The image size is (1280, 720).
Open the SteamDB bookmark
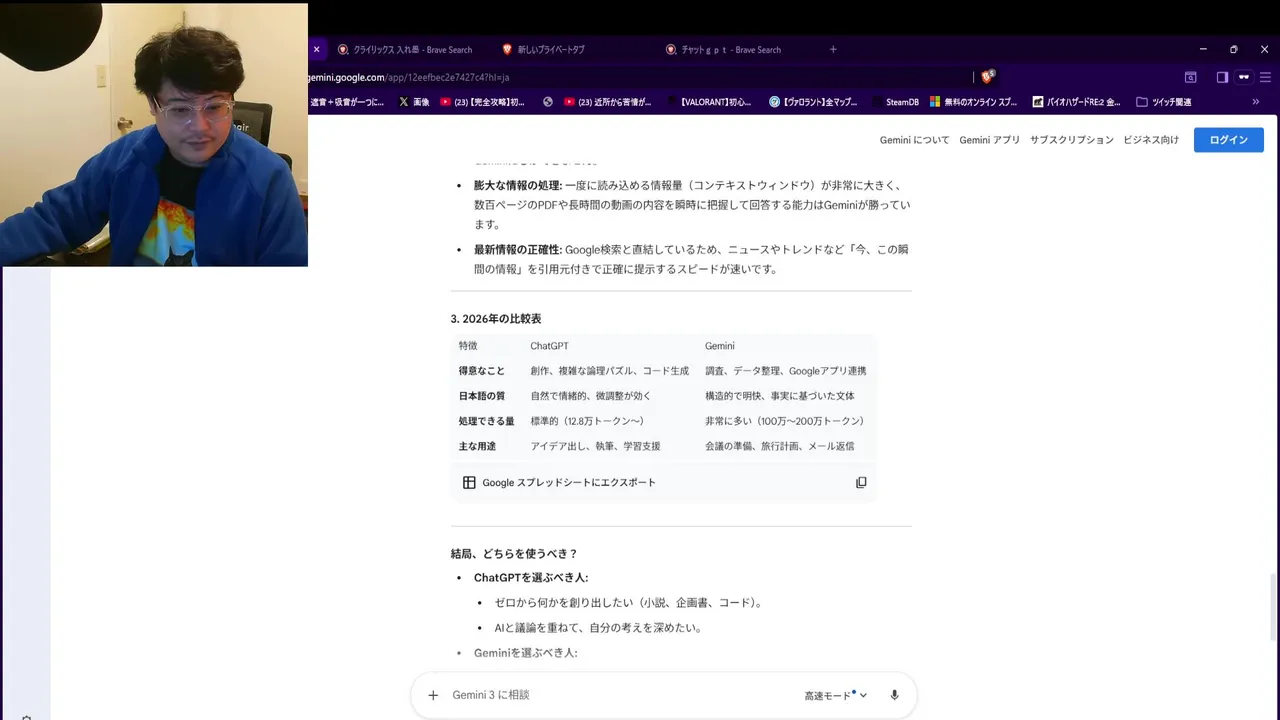[x=896, y=102]
